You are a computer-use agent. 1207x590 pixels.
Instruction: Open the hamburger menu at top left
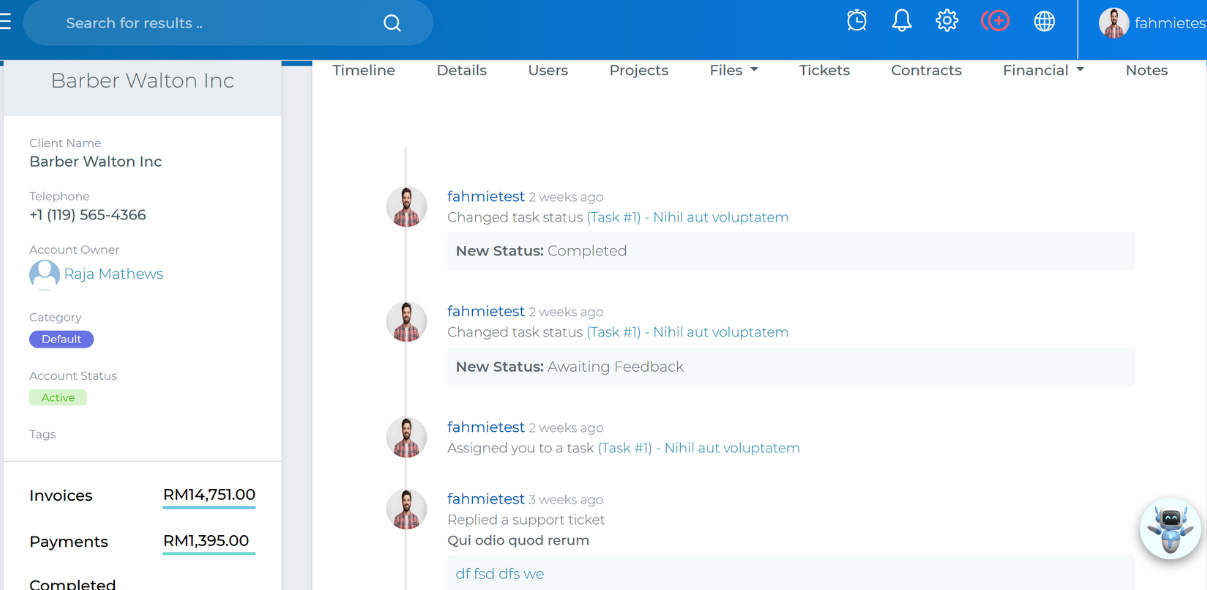coord(5,22)
